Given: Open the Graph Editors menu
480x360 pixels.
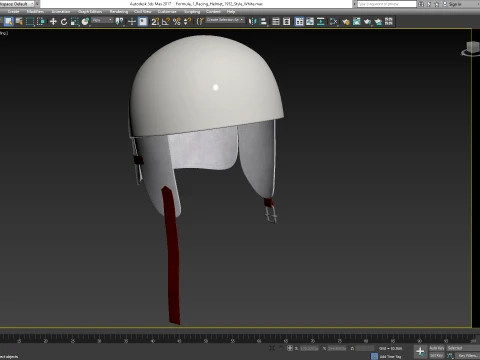Looking at the screenshot, I should (90, 11).
